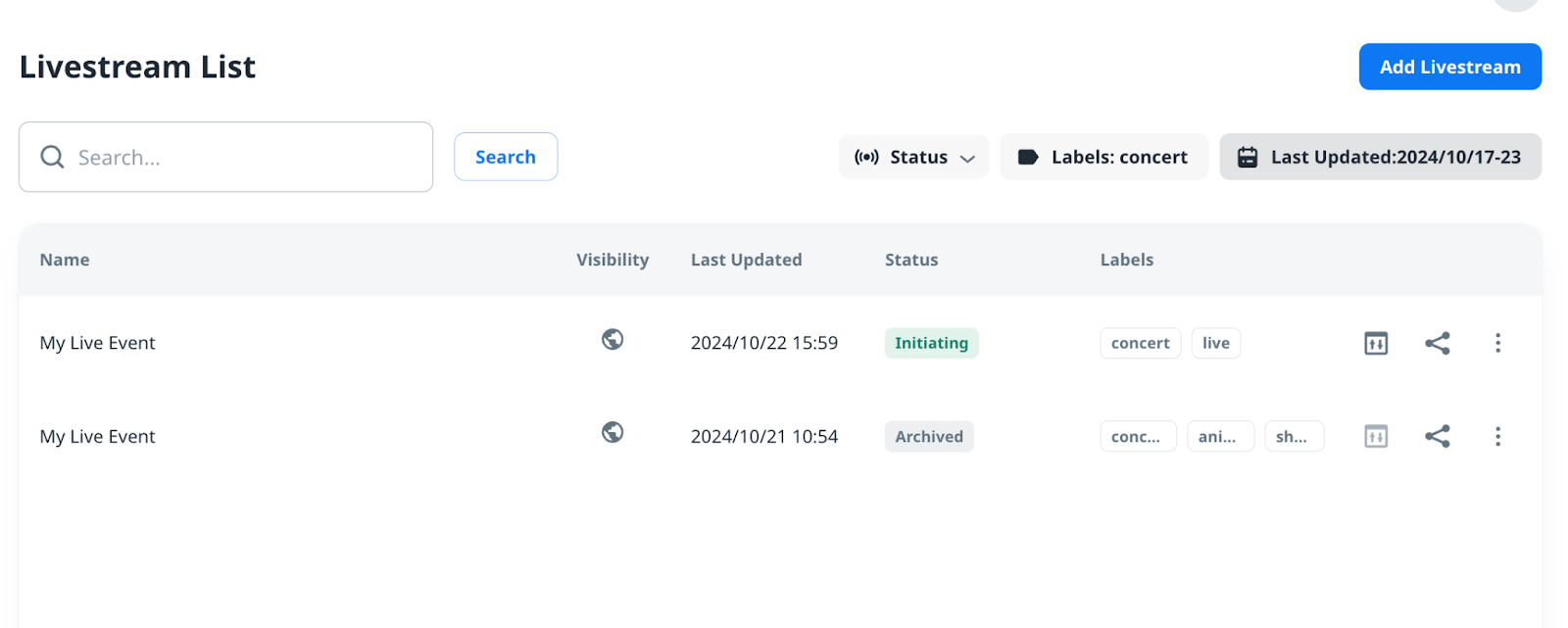Click globe visibility icon on Archived row
Viewport: 1568px width, 628px height.
[612, 432]
